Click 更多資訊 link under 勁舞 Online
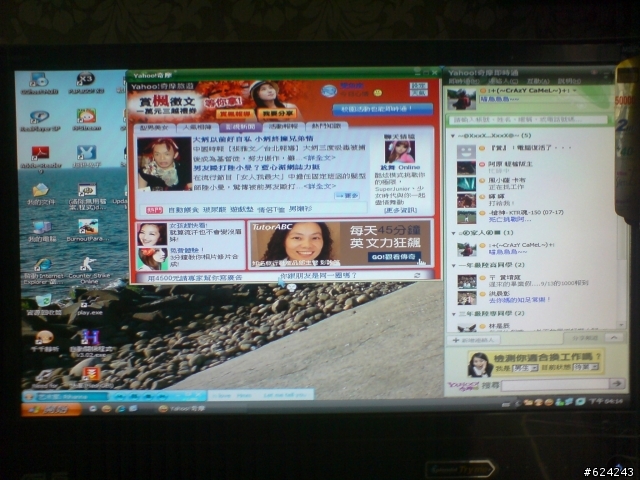640x480 pixels. pos(400,210)
